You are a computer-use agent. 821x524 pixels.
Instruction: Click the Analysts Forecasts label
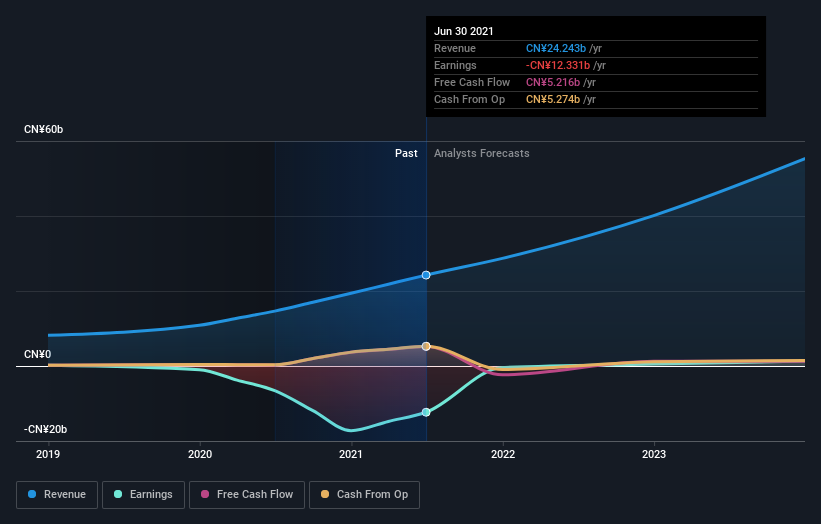tap(482, 153)
